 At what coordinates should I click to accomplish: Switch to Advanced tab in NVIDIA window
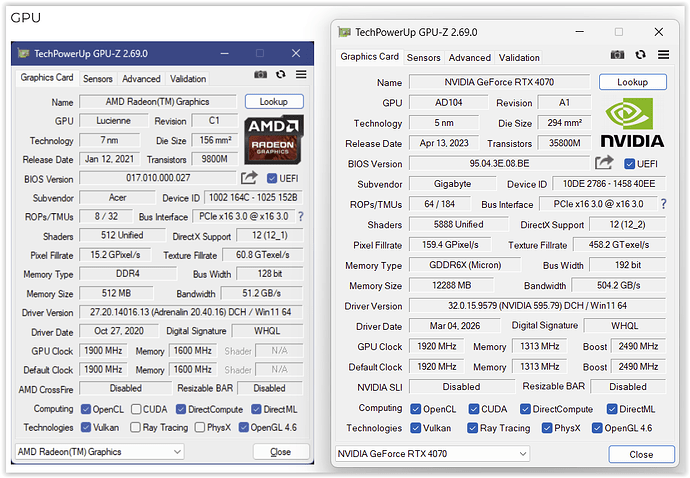(470, 58)
